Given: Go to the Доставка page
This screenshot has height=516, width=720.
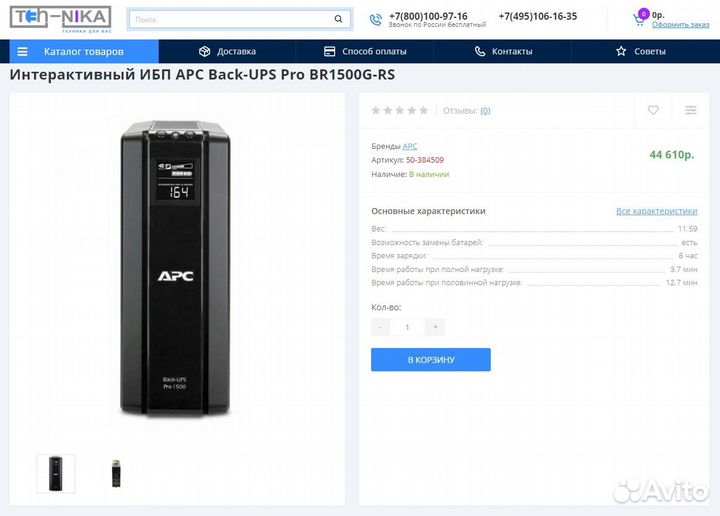Looking at the screenshot, I should (x=227, y=51).
